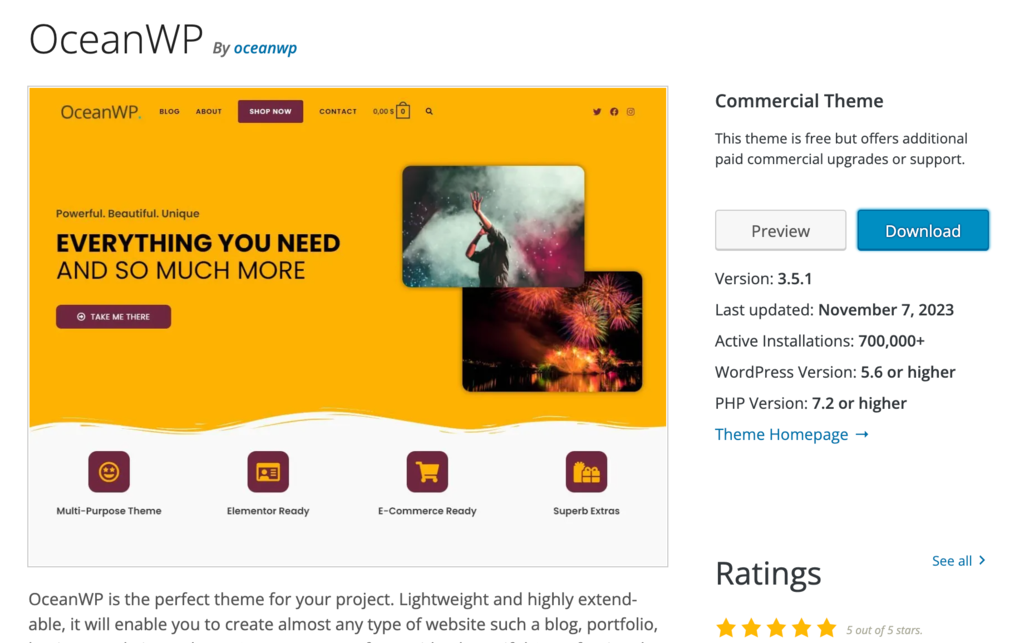Open the oceanwp author link
The image size is (1024, 643).
[265, 48]
